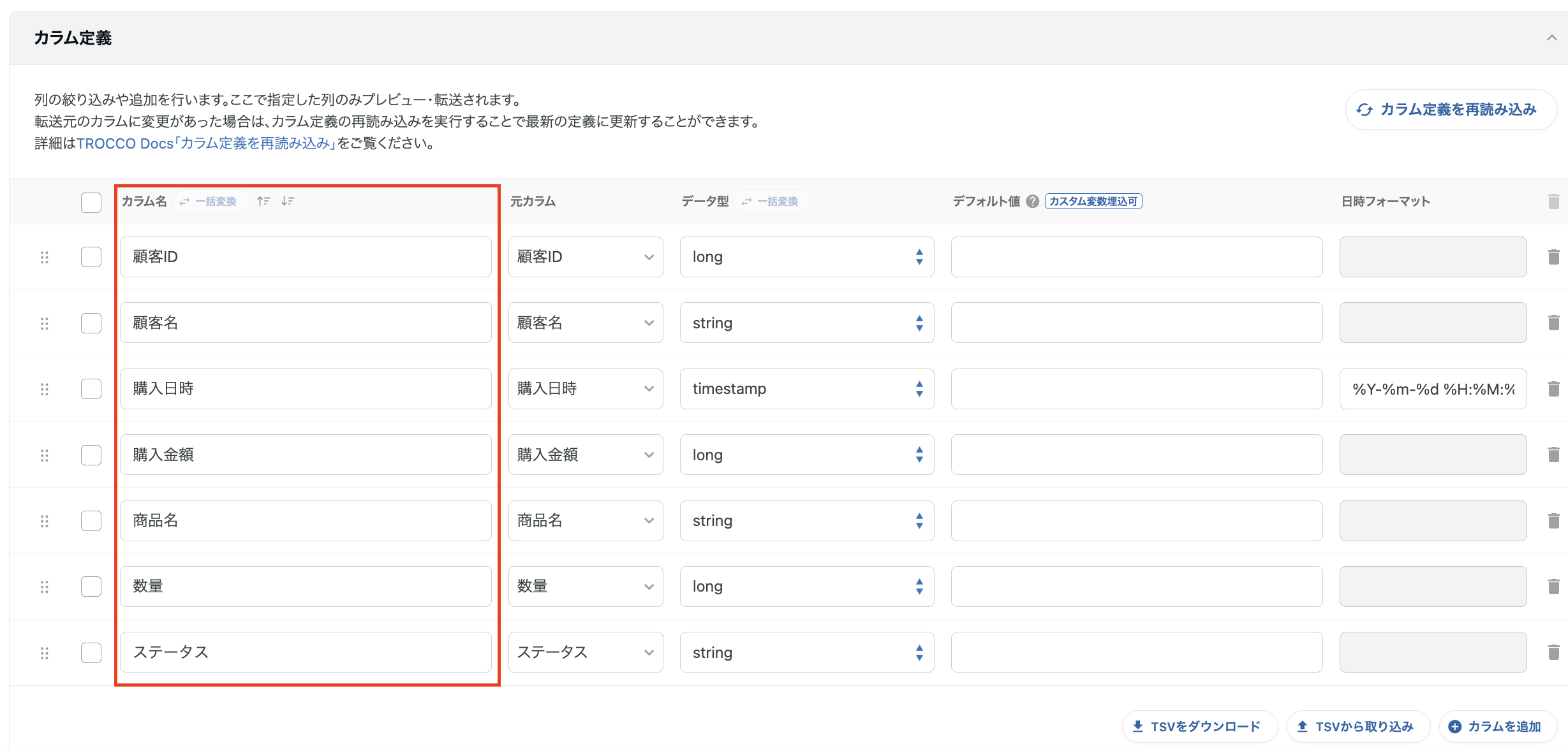This screenshot has height=751, width=1568.
Task: Edit the 顧客ID column name field
Action: tap(306, 257)
